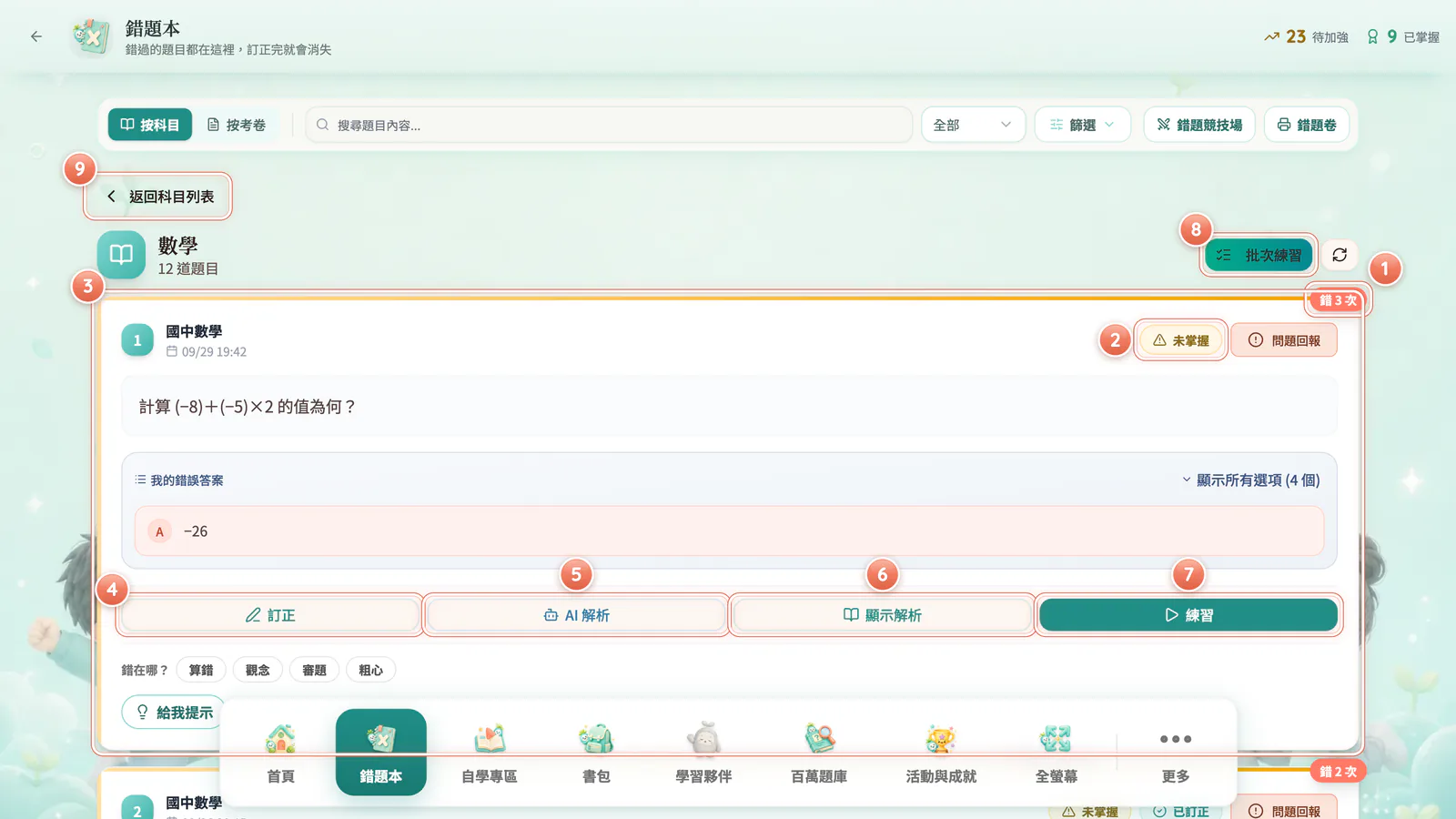
Task: Go back with the top-left arrow
Action: [x=36, y=36]
